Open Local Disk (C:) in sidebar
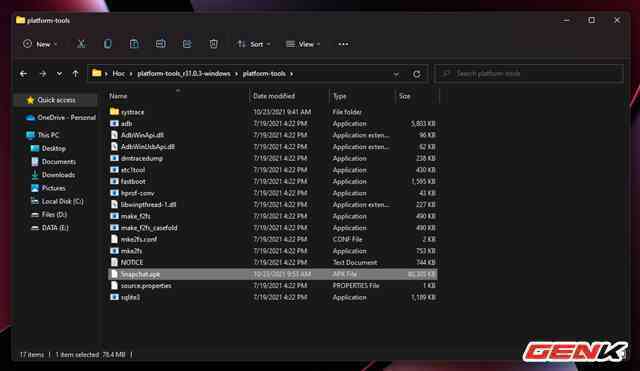 click(x=58, y=201)
